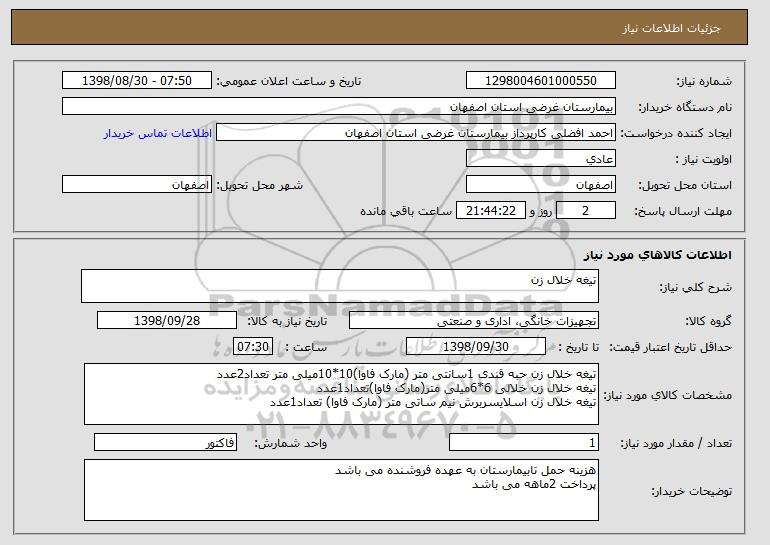Click the label ایجاد کننده درخواست
The height and width of the screenshot is (545, 770).
pyautogui.click(x=676, y=133)
